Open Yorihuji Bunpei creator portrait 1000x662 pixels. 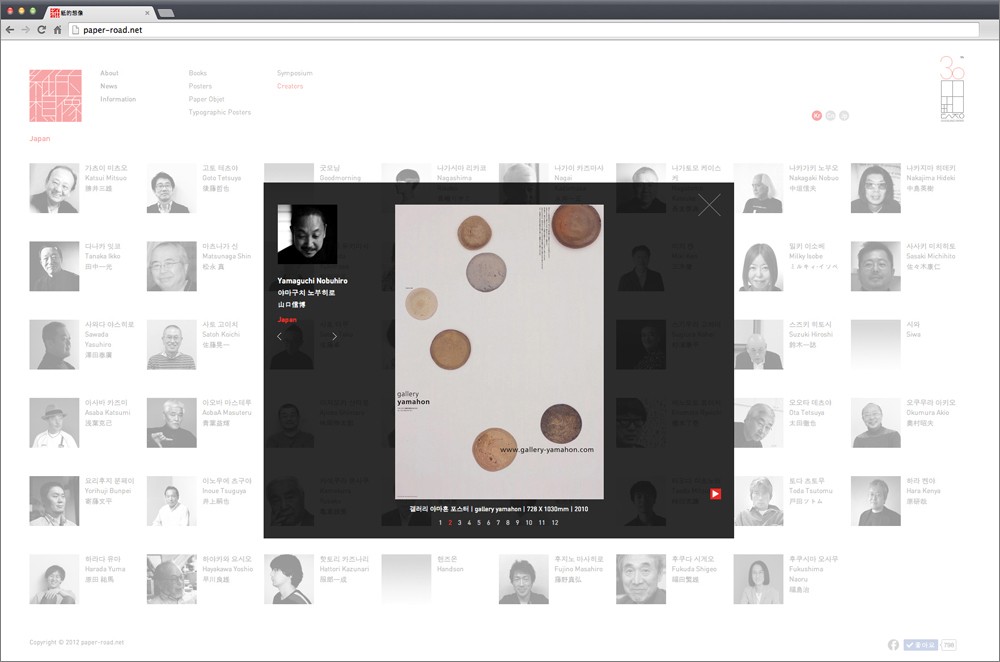pyautogui.click(x=54, y=501)
